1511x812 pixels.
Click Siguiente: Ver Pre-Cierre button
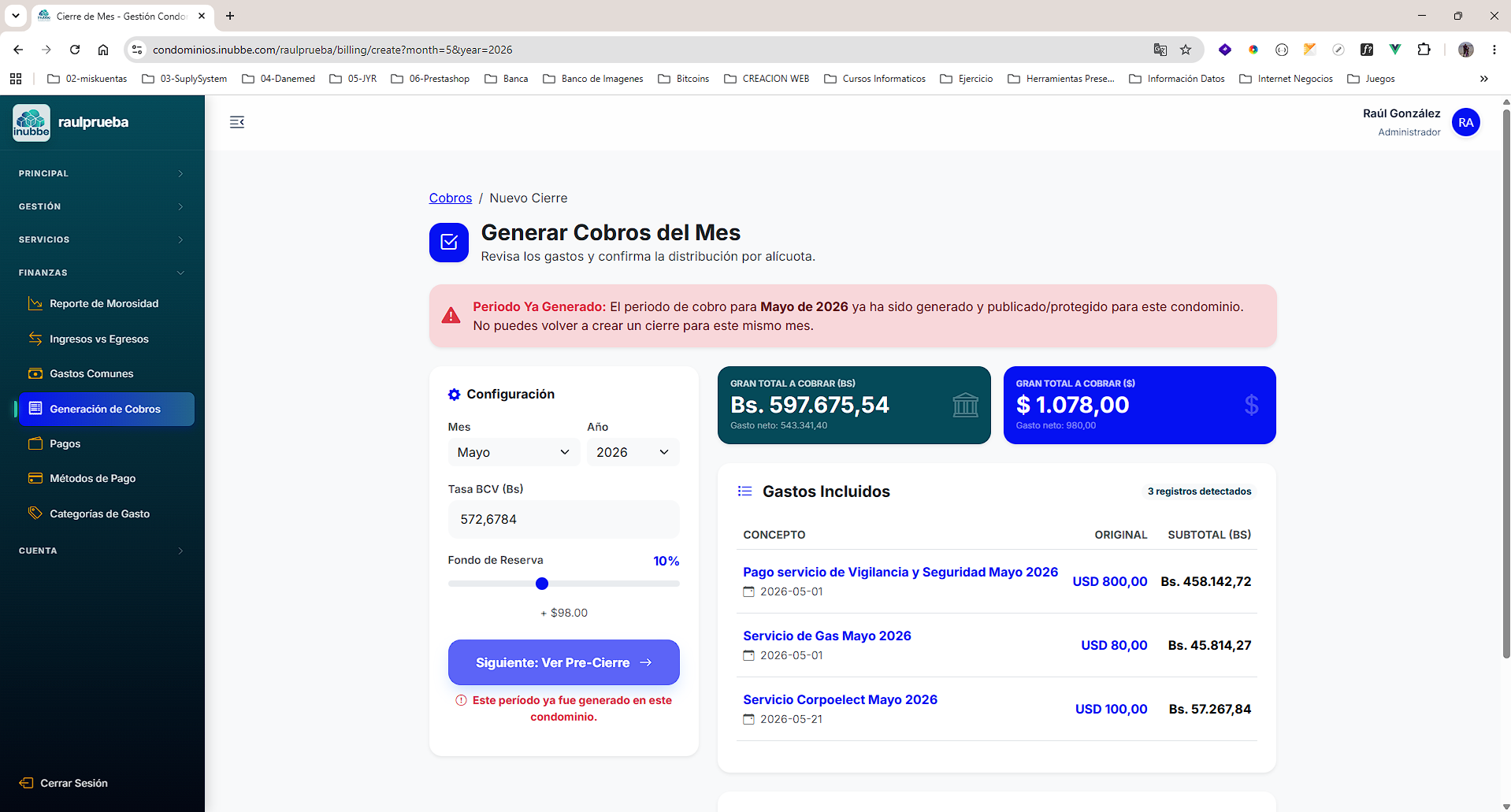[x=563, y=662]
